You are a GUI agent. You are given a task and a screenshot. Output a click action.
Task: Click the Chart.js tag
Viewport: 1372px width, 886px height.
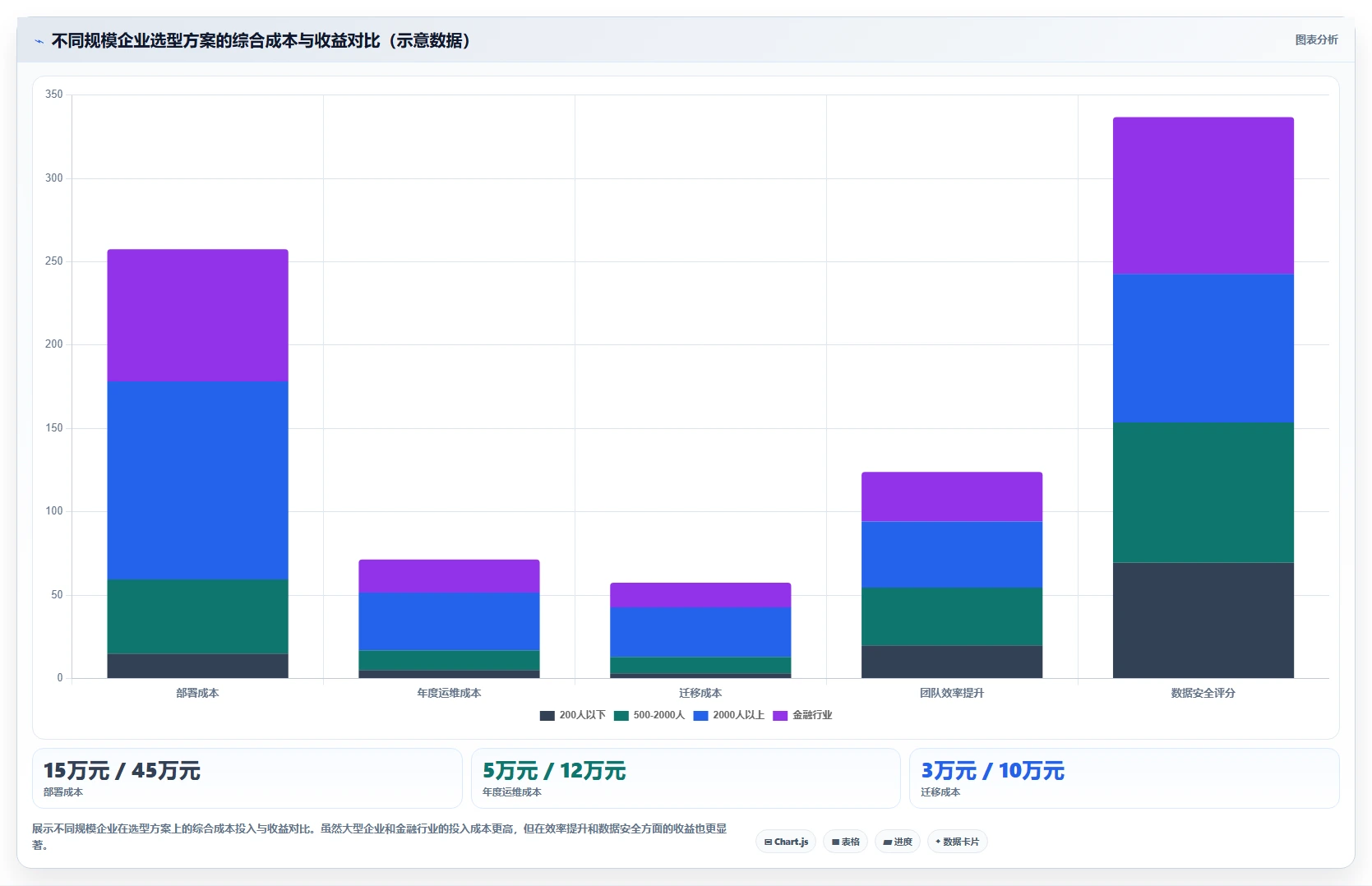pyautogui.click(x=786, y=842)
